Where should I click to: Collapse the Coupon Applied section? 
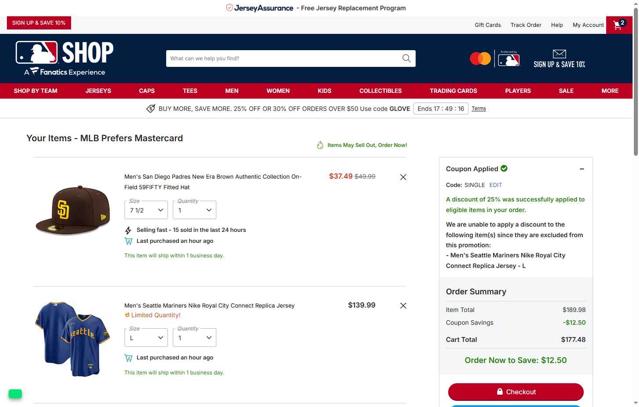582,169
